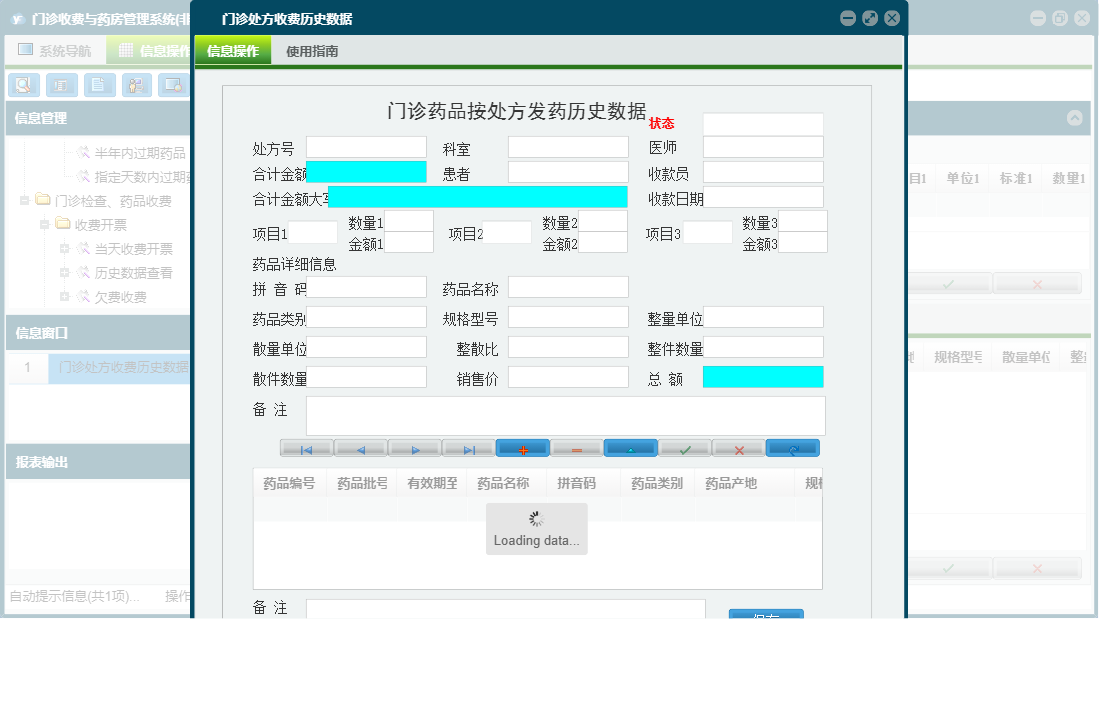Click inside the 处方号 input field
Screen dimensions: 1099x725
(x=365, y=146)
